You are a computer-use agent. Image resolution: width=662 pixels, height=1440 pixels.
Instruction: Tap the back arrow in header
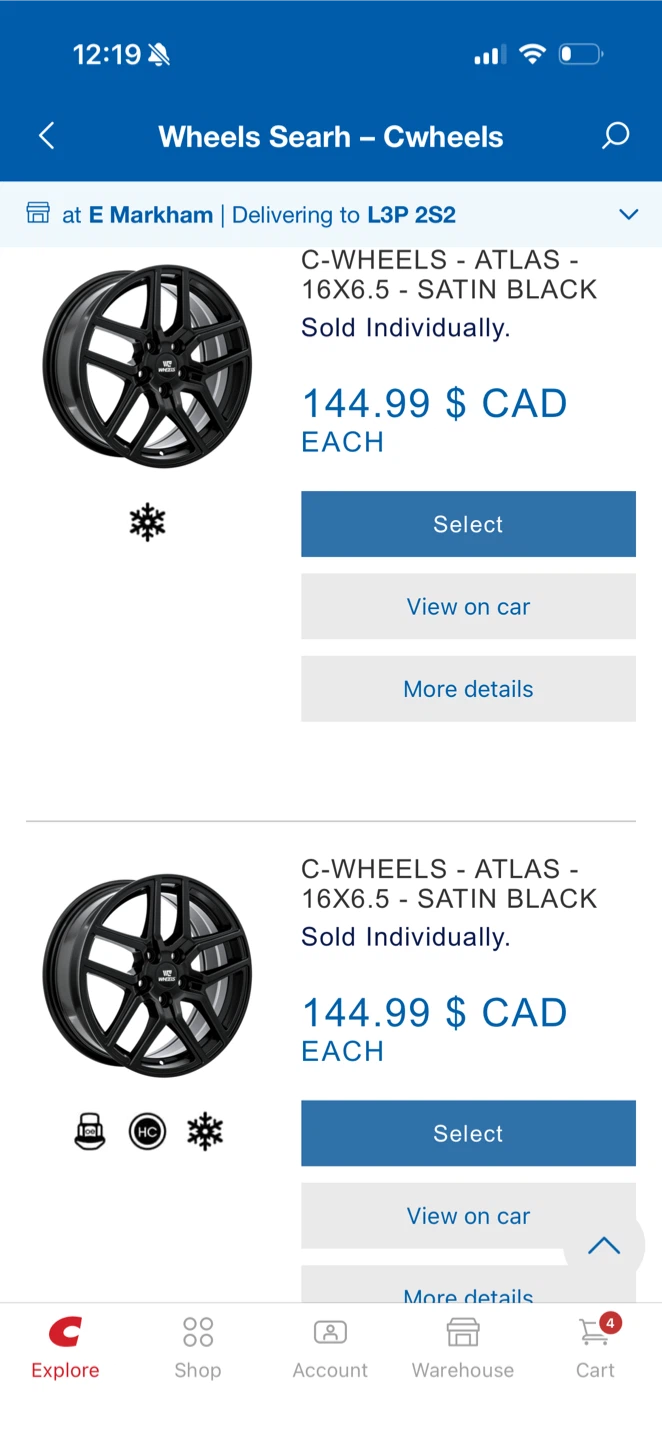pyautogui.click(x=46, y=136)
